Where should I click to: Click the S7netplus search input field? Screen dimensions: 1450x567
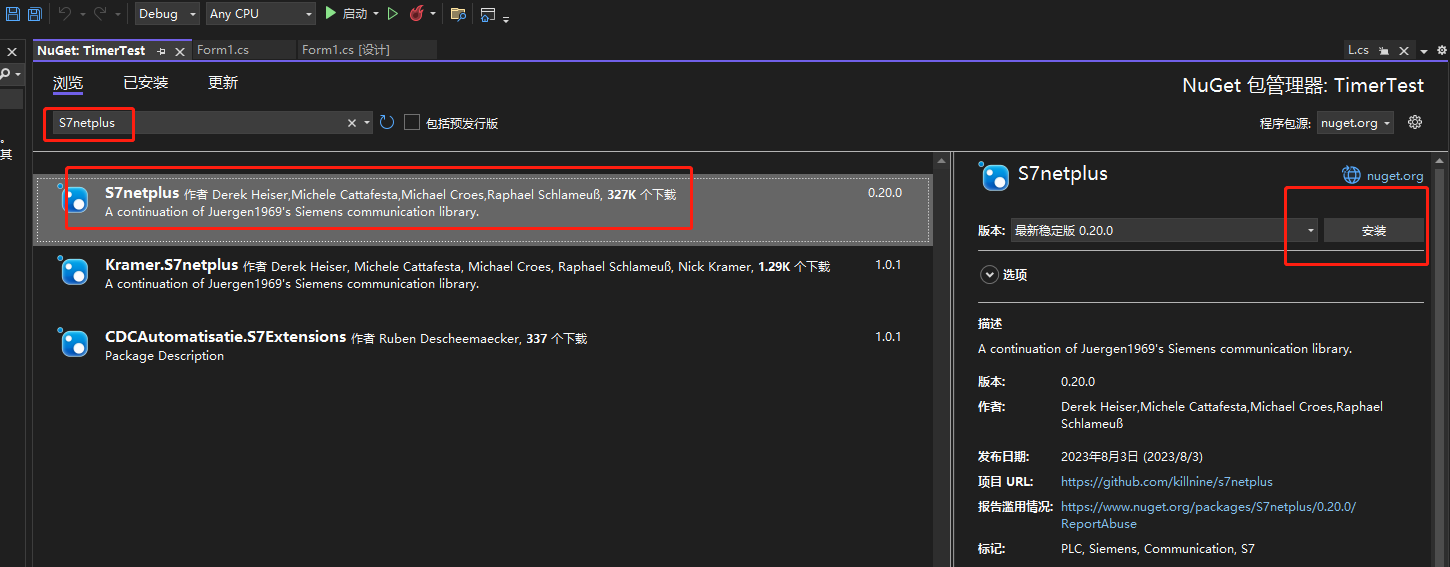[x=200, y=123]
